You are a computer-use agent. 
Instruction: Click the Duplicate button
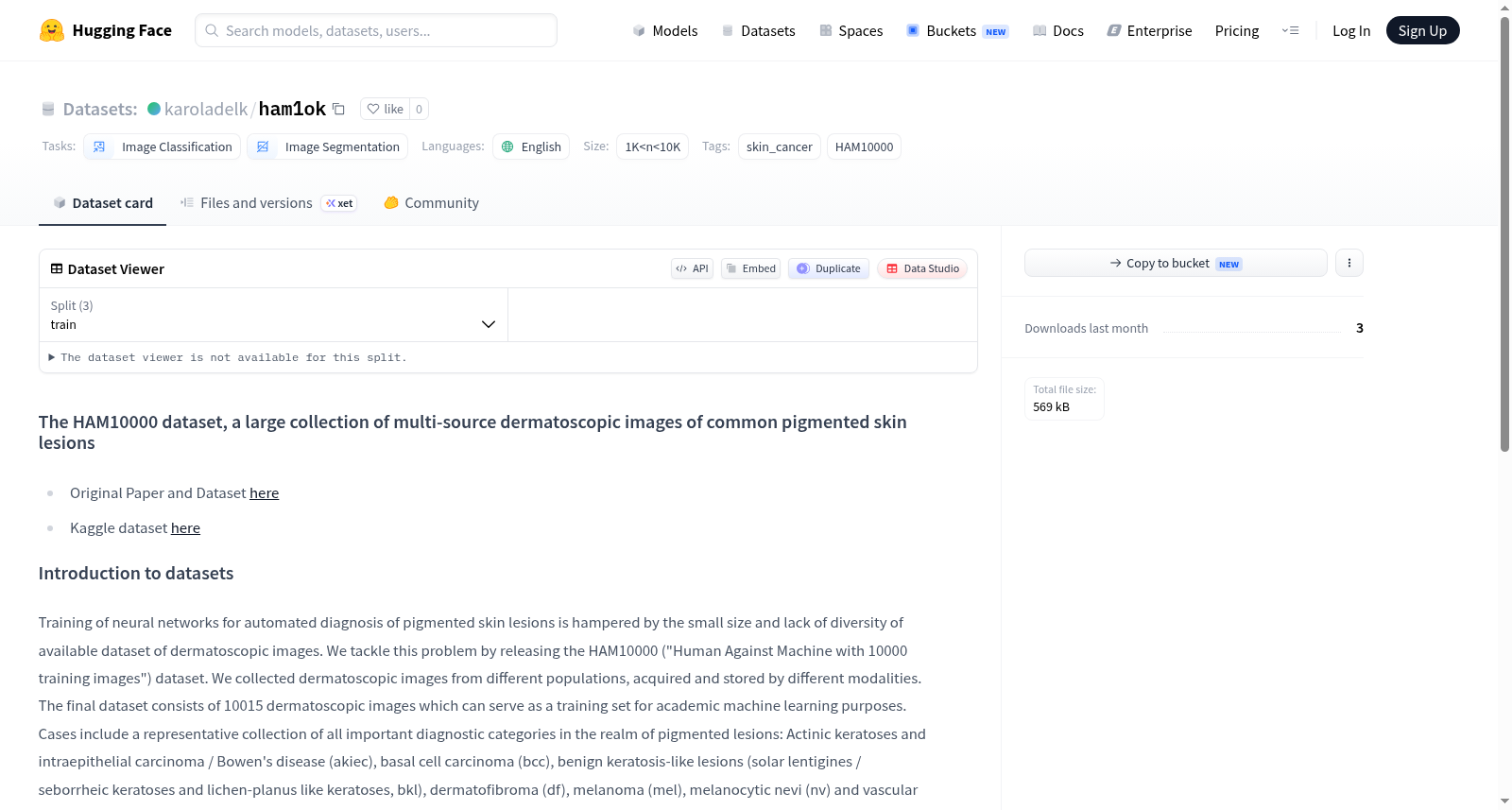click(829, 268)
